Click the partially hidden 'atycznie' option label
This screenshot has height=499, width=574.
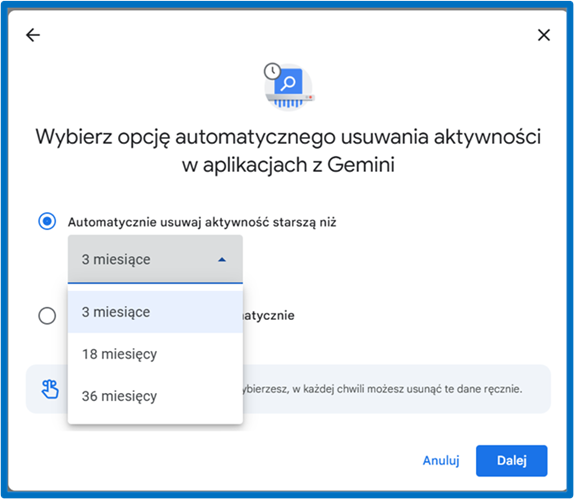tap(269, 316)
